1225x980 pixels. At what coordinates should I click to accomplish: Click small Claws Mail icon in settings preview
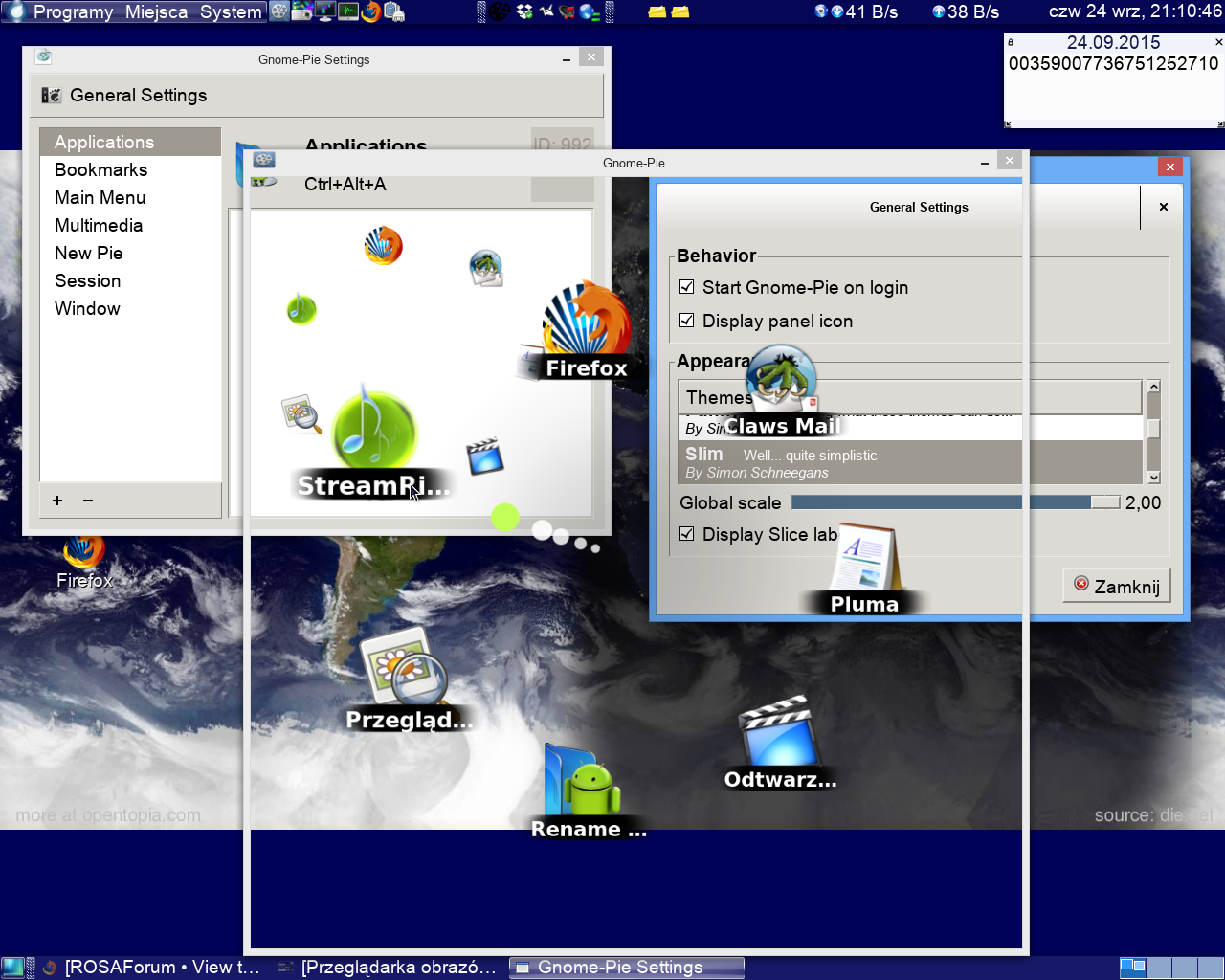[x=486, y=268]
